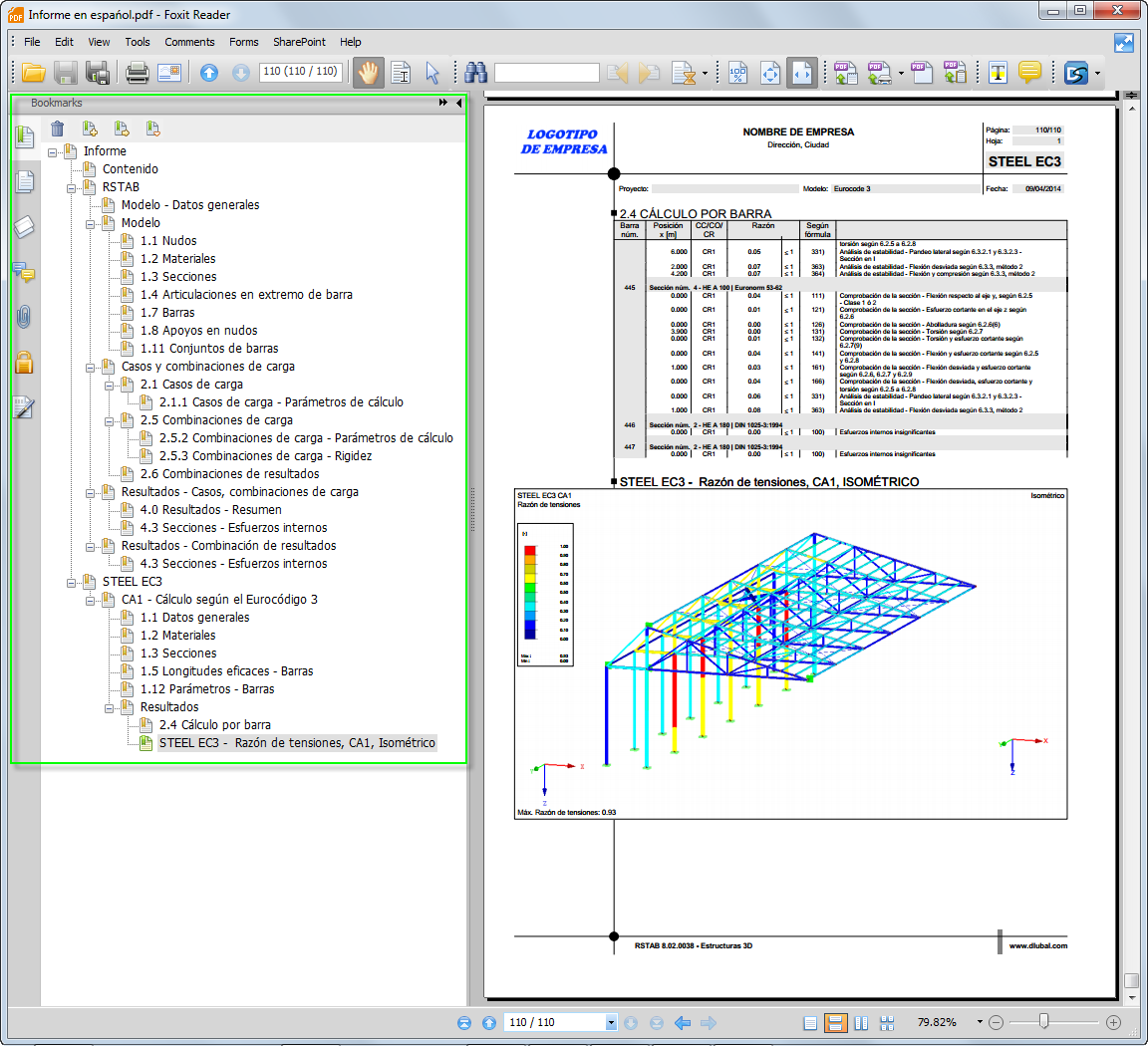Open the Comments panel sidebar icon
The width and height of the screenshot is (1148, 1046).
tap(24, 273)
